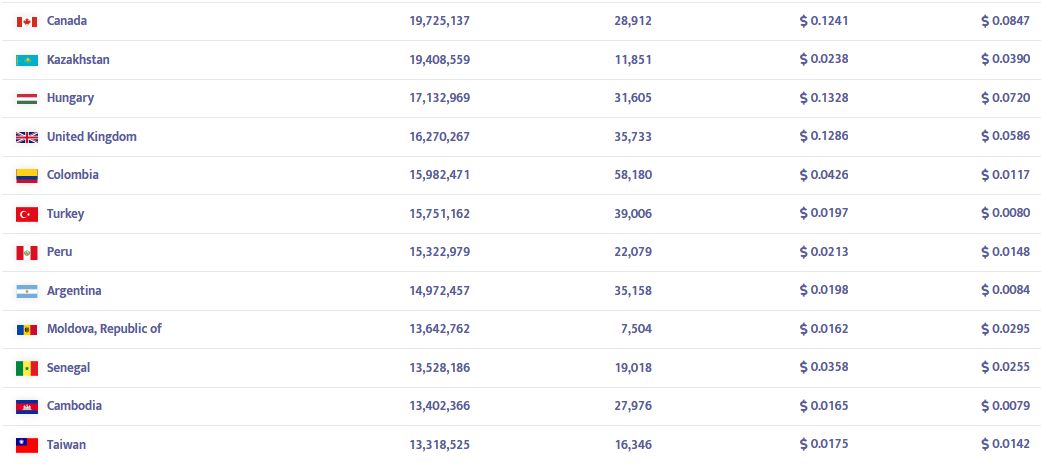Select the Taiwan country name

(66, 445)
